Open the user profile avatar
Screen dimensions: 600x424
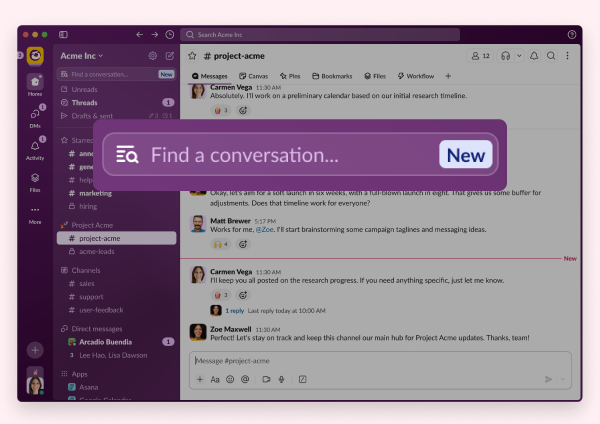coord(35,385)
